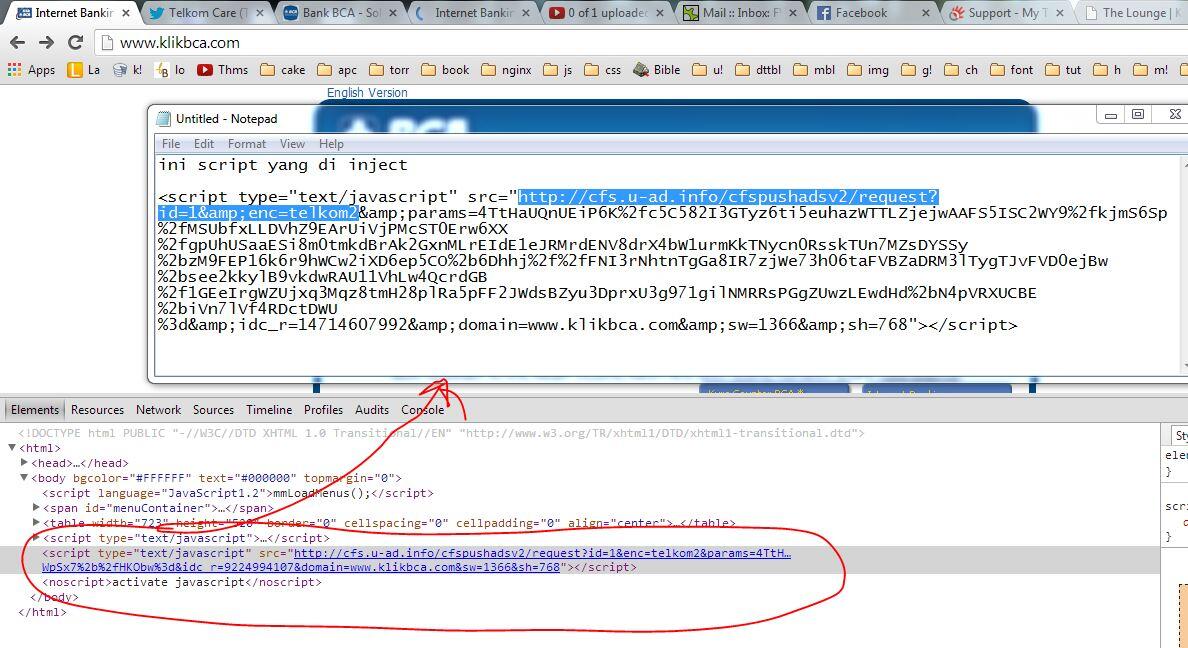1188x648 pixels.
Task: Open the lo bookmark
Action: click(170, 70)
